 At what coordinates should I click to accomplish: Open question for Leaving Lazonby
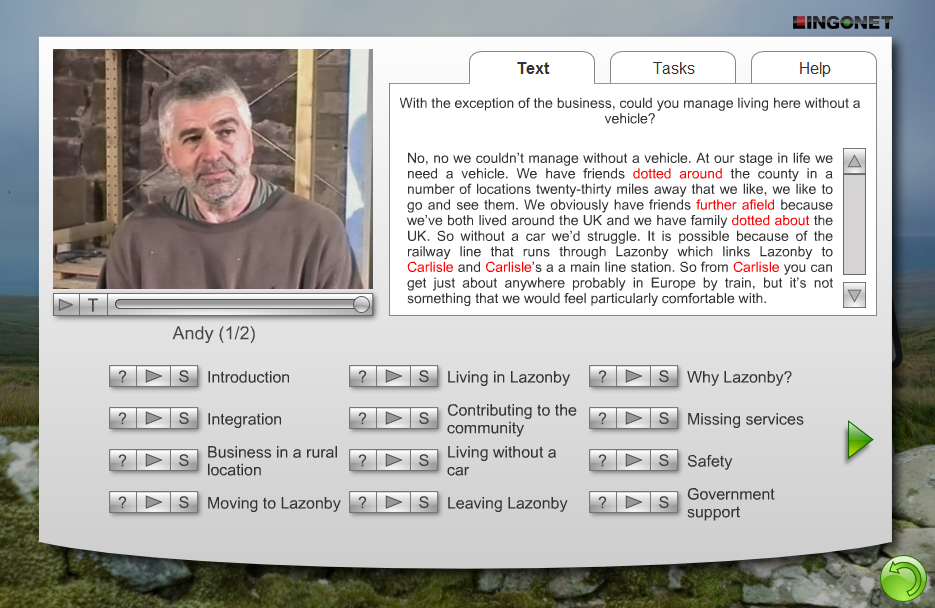coord(363,502)
